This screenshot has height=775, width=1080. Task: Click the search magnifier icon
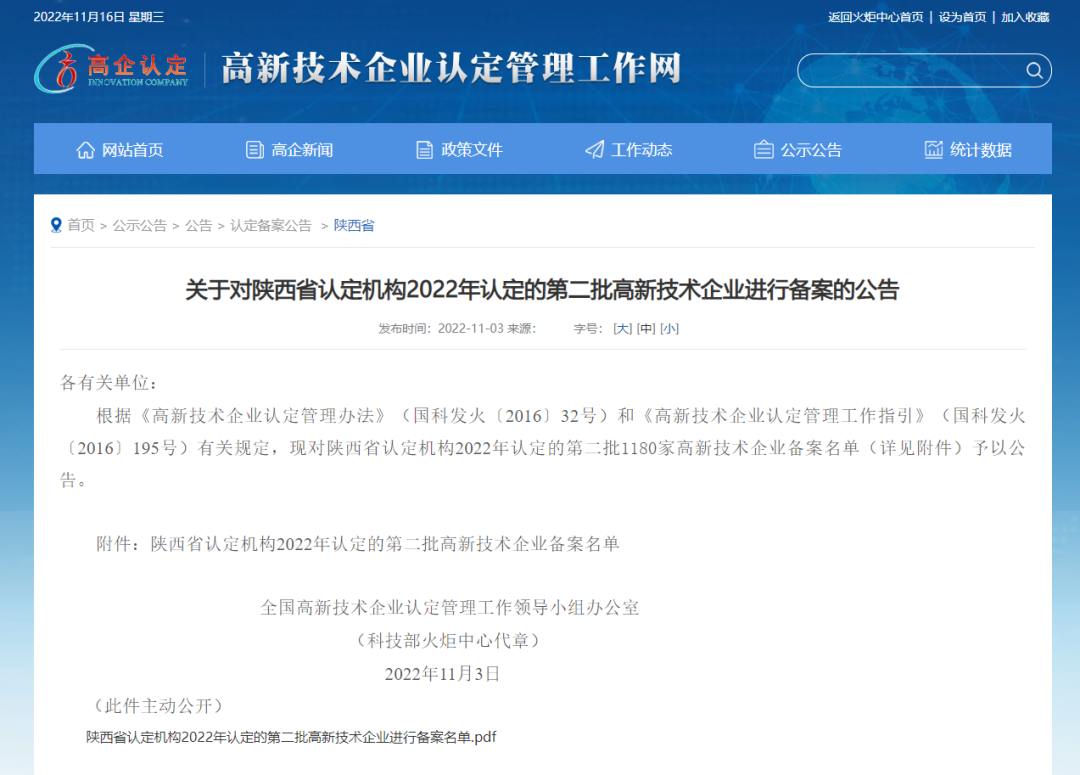point(1034,70)
